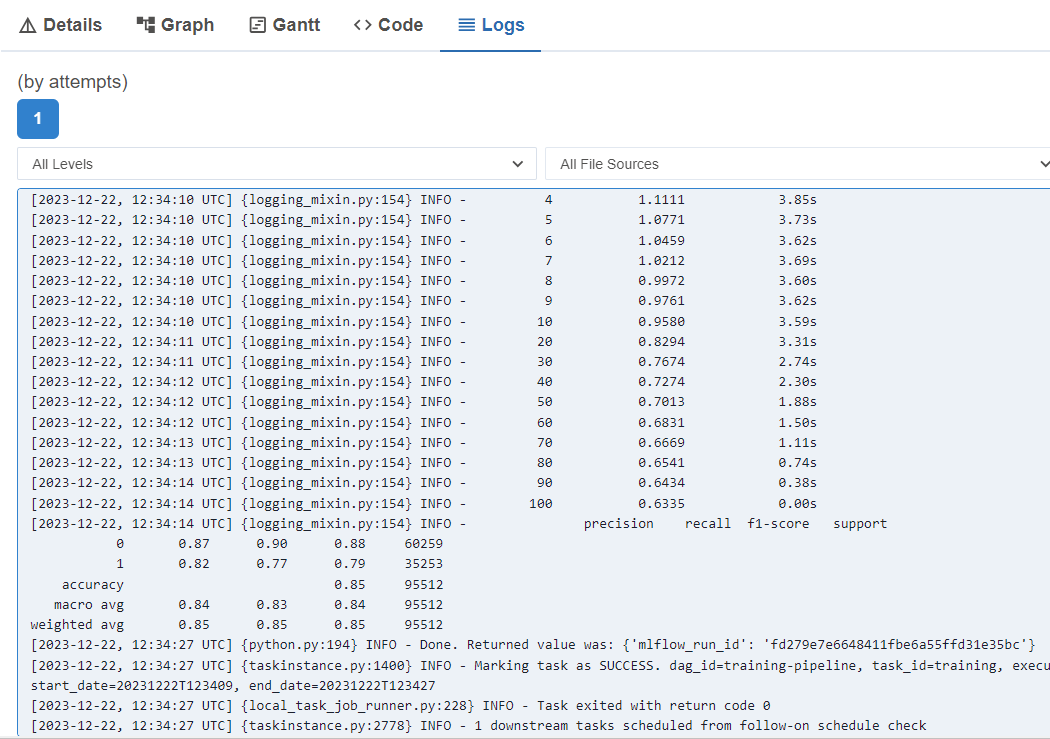The image size is (1050, 739).
Task: Click 'Task exited with return code 0' line
Action: coord(400,706)
